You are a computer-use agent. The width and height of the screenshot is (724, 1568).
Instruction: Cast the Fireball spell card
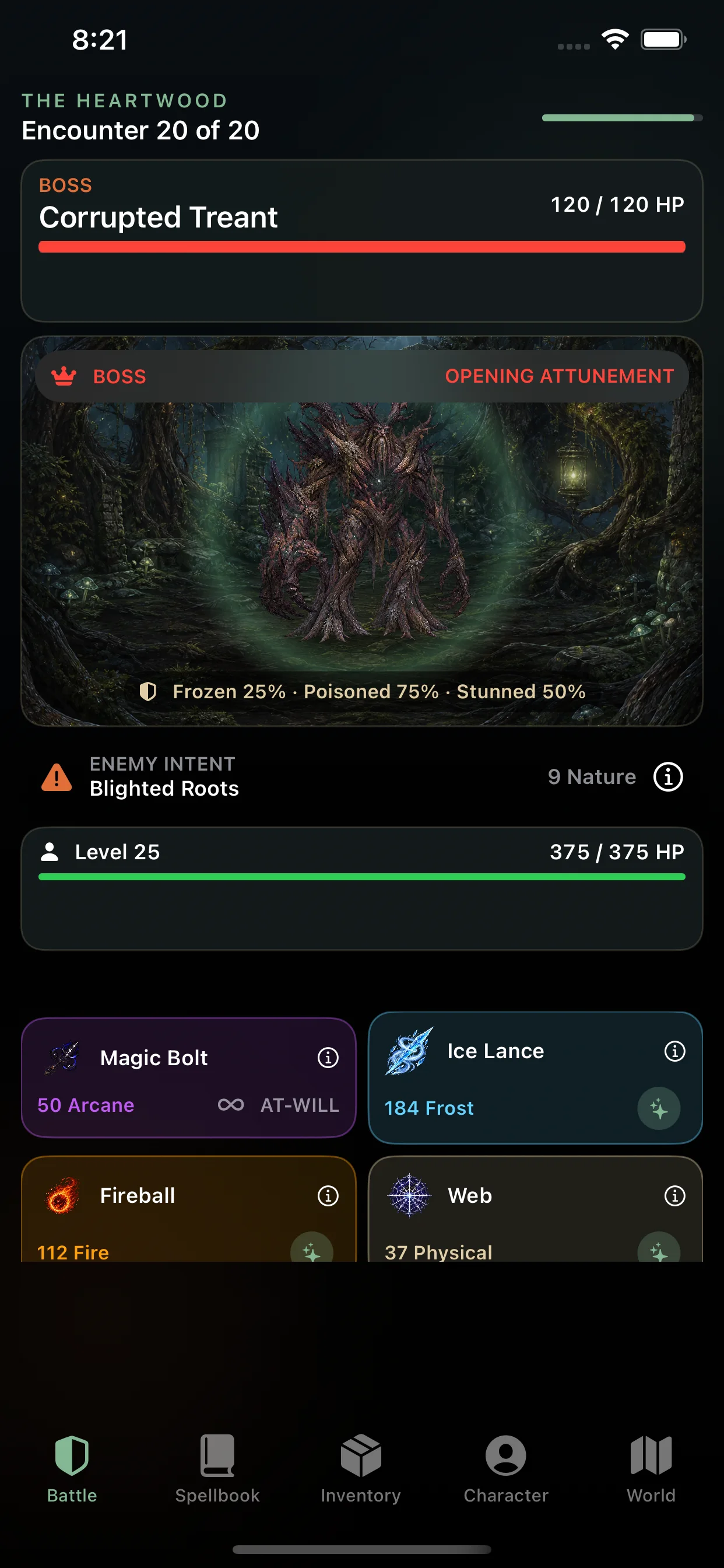pyautogui.click(x=189, y=1209)
